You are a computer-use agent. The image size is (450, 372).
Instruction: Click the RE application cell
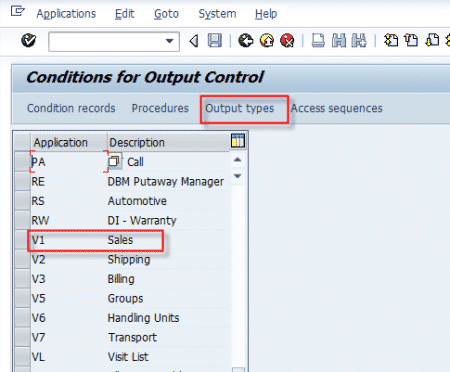[x=69, y=182]
